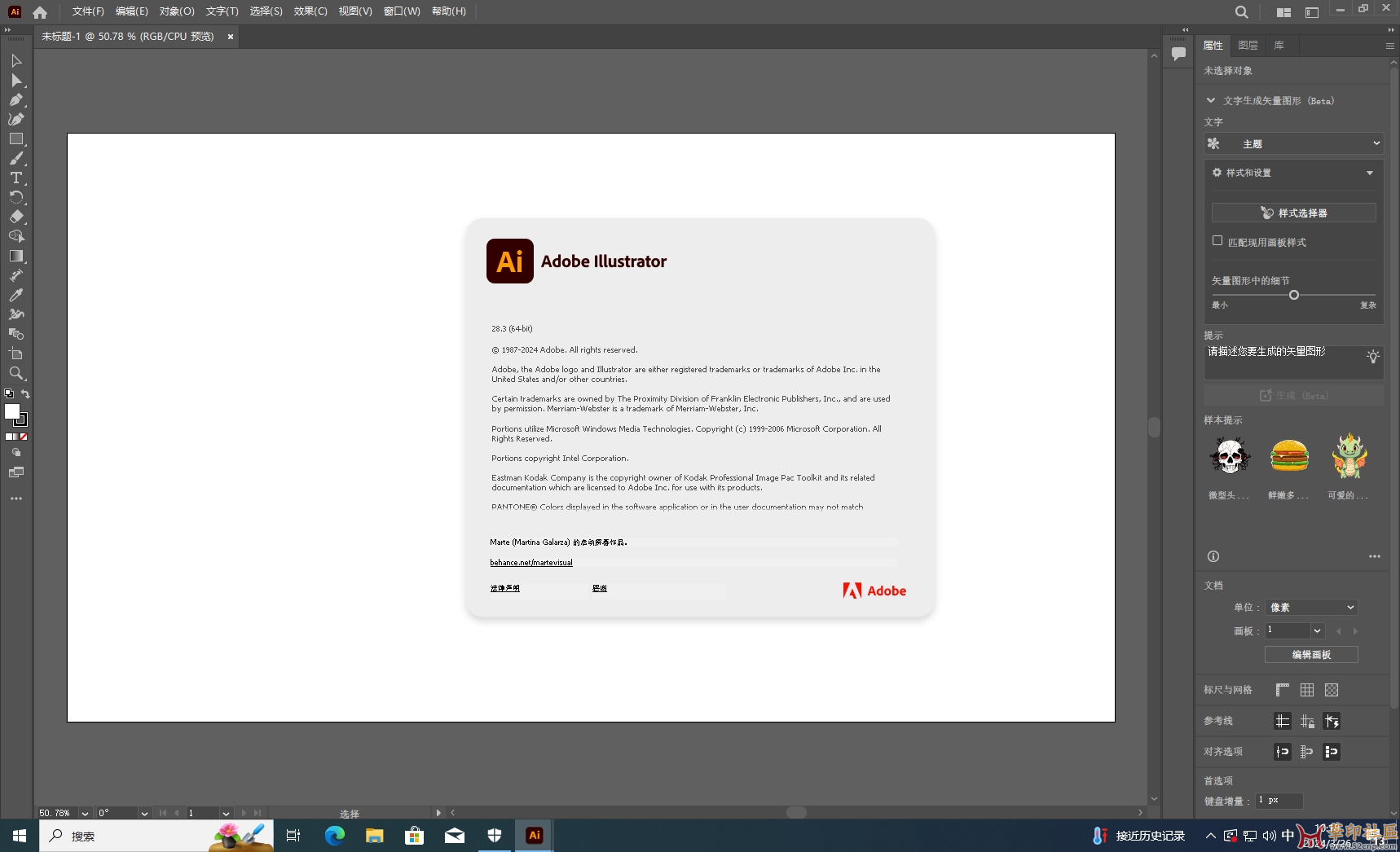Viewport: 1400px width, 852px height.
Task: Click the white fill color swatch
Action: click(11, 412)
